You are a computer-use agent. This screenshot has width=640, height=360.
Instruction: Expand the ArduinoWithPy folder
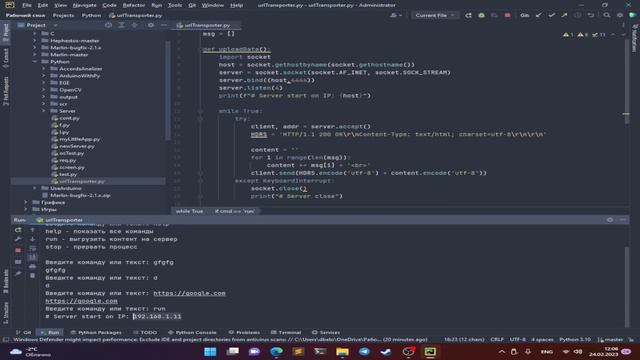pos(44,76)
